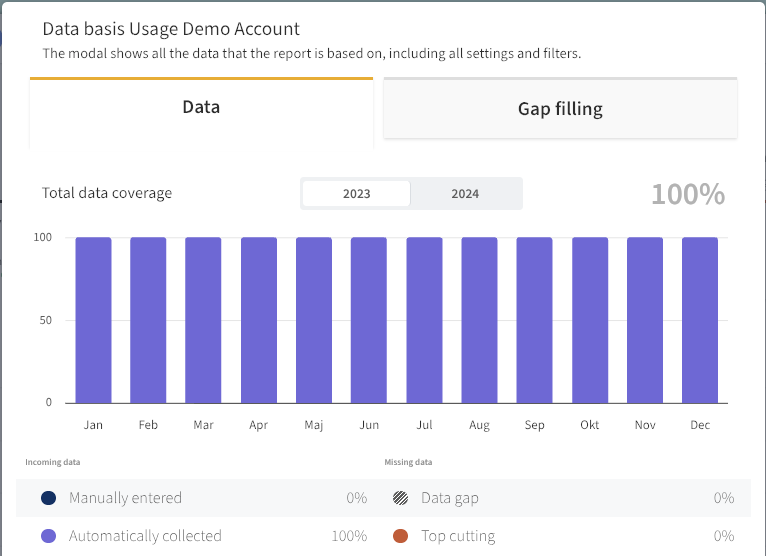Switch to the Gap filling tab

(560, 108)
